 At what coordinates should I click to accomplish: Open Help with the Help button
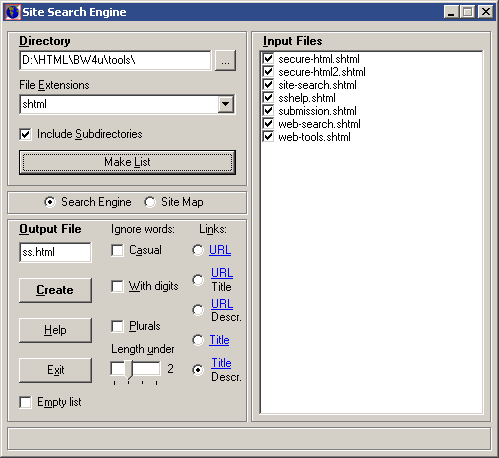[x=55, y=330]
